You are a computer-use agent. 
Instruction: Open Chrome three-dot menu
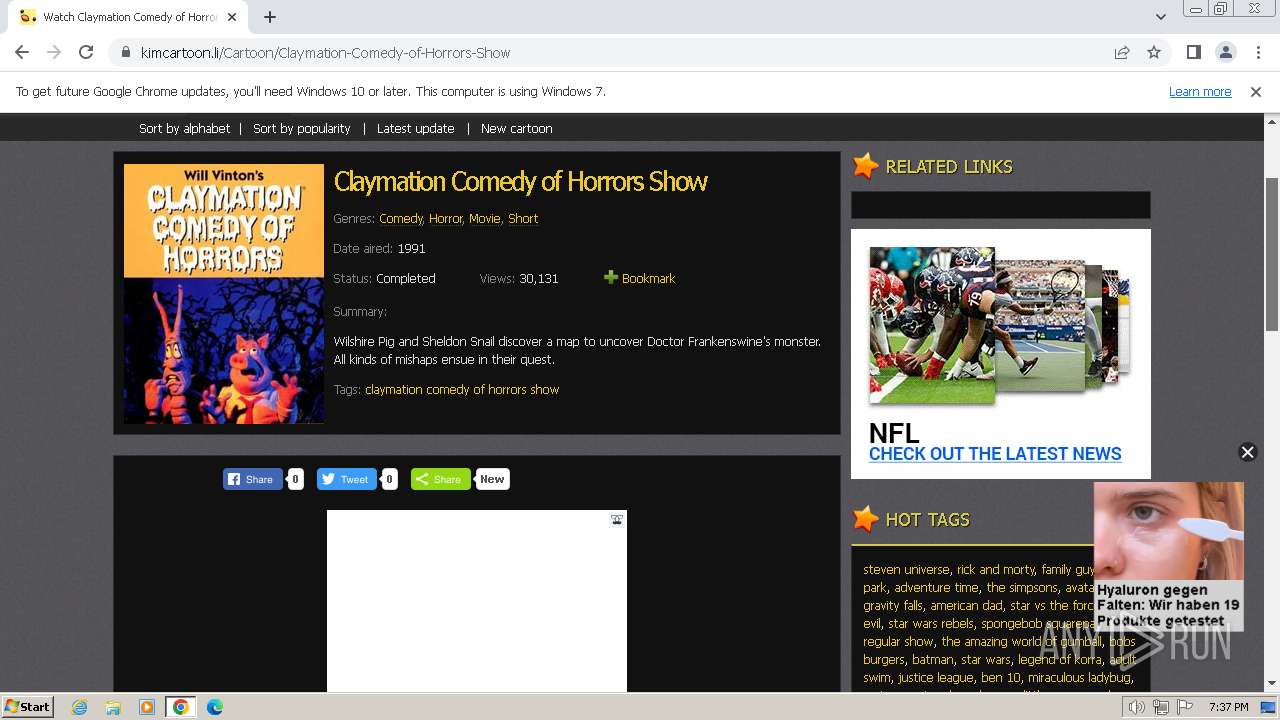pos(1258,52)
